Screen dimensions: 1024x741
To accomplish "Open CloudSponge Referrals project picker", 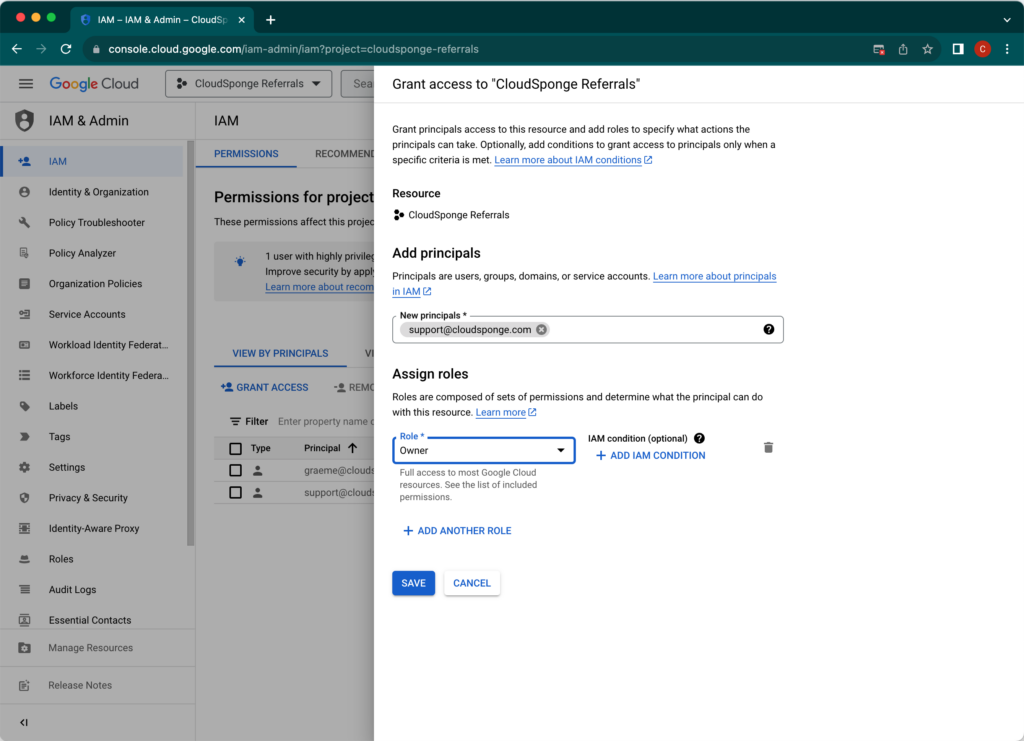I will [x=248, y=84].
